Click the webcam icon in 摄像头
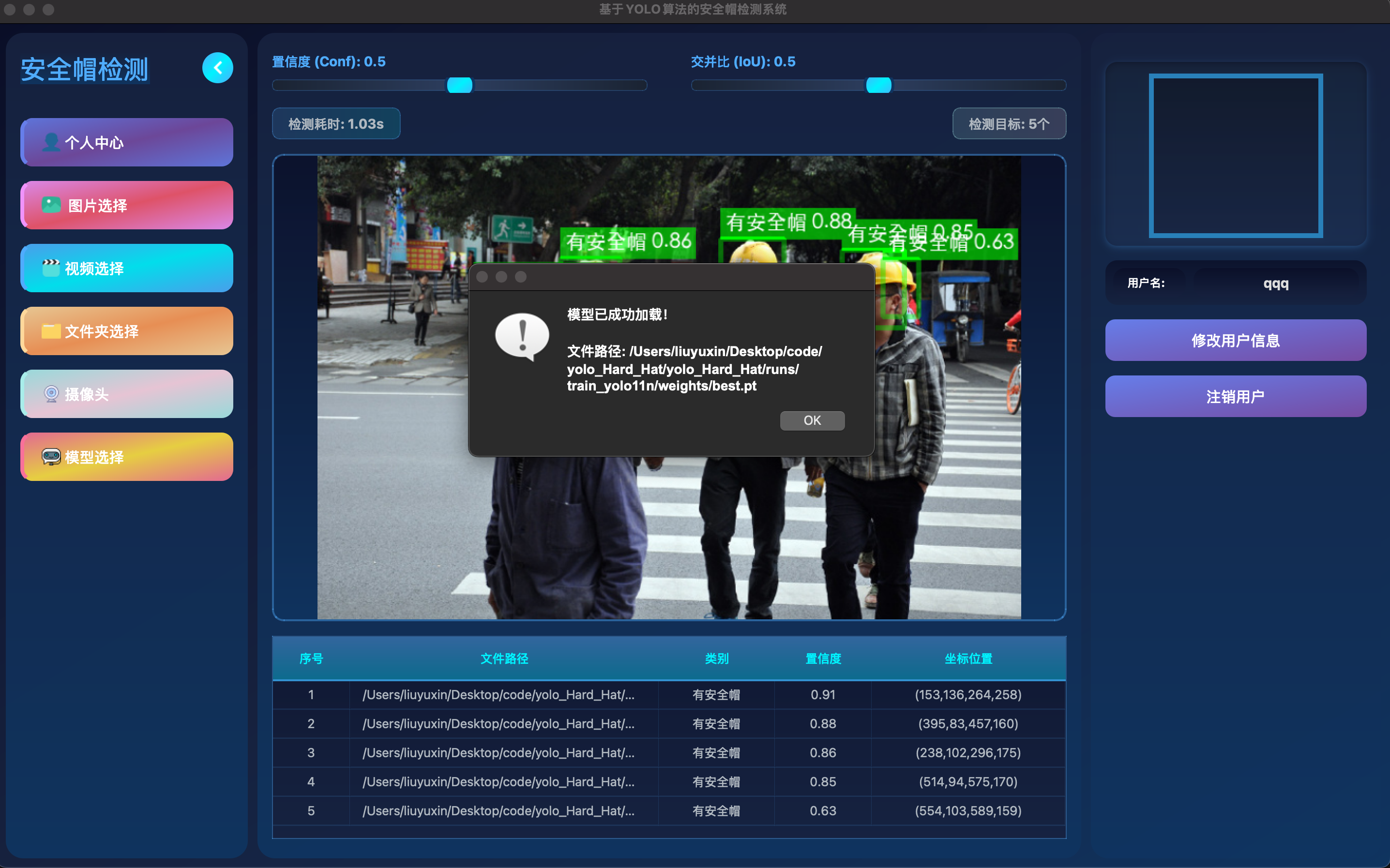This screenshot has width=1390, height=868. (x=51, y=394)
